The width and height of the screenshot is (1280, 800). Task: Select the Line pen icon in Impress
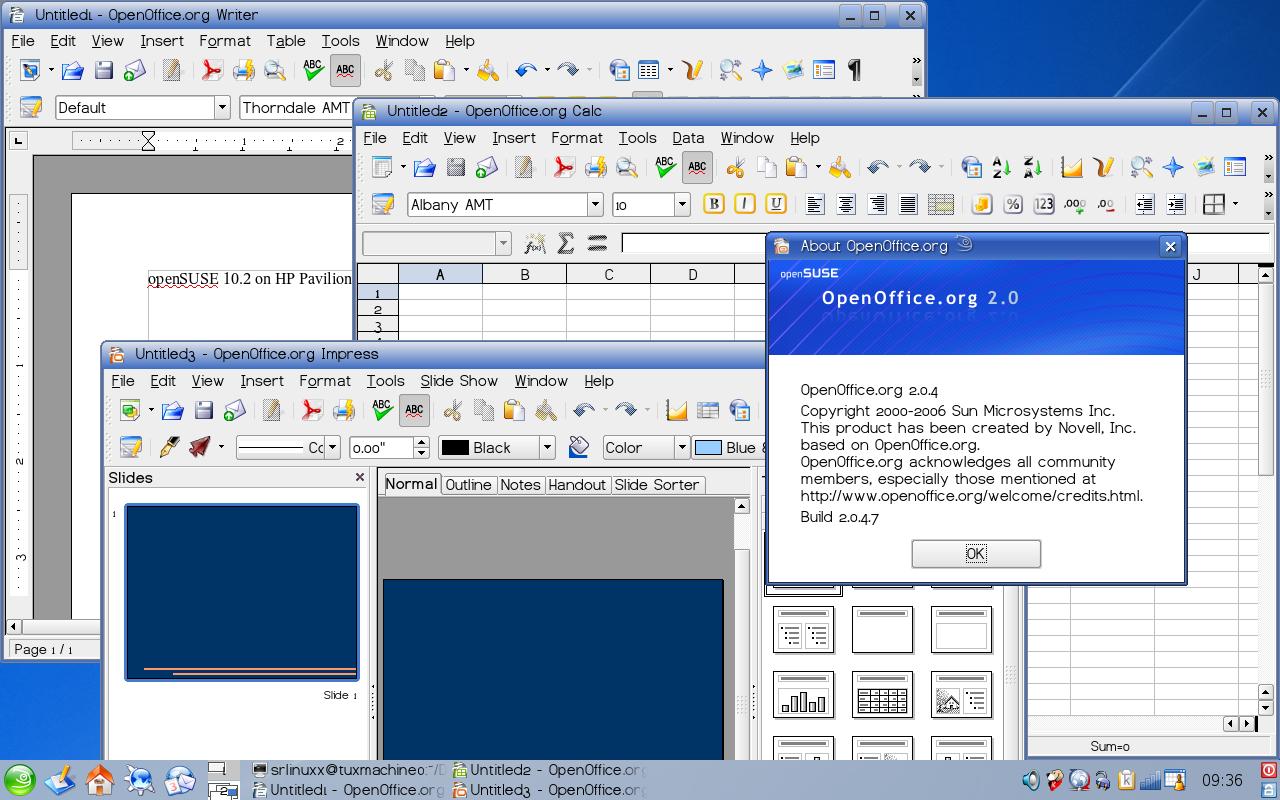click(169, 447)
